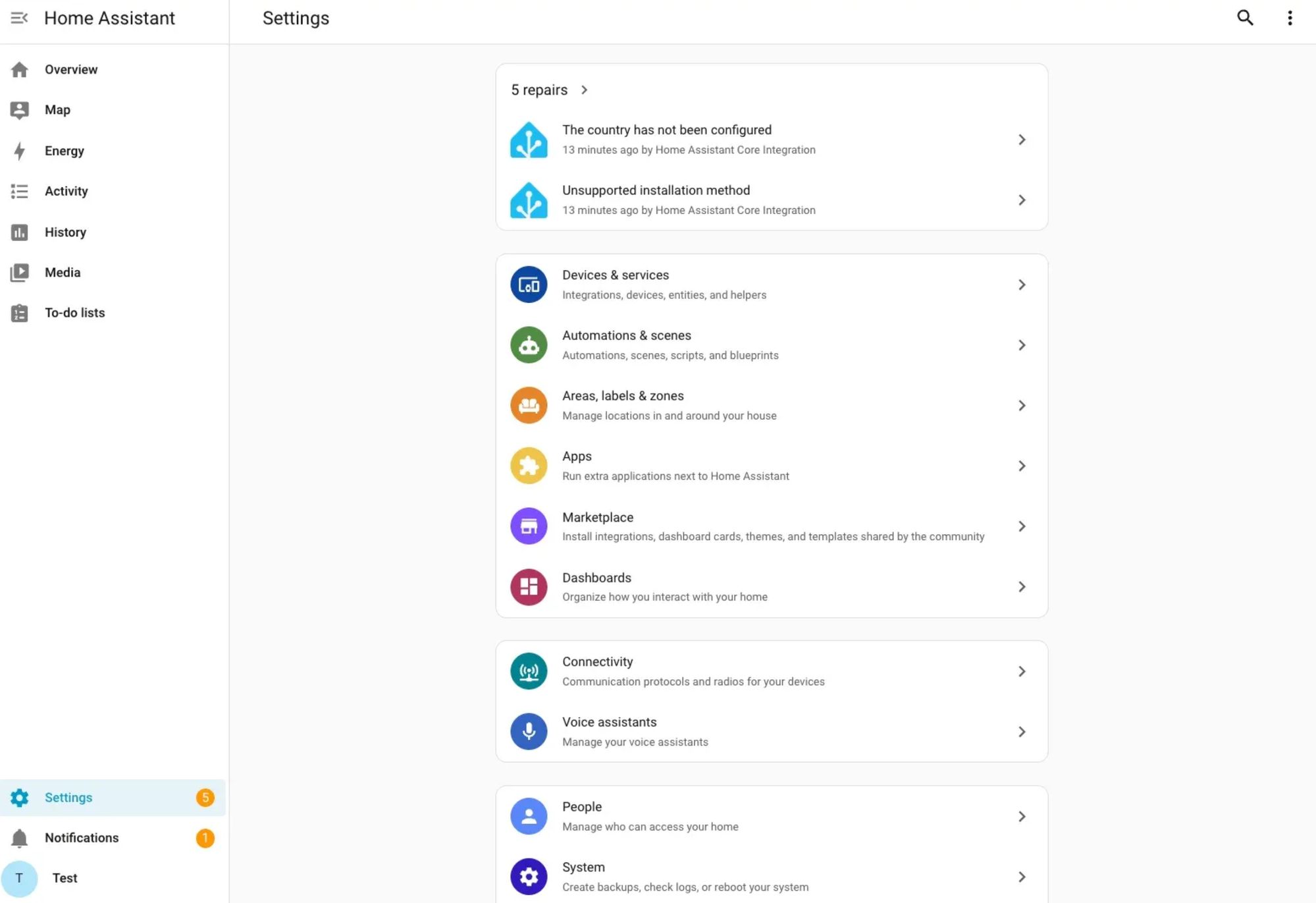Open the Test user profile

pos(113,878)
